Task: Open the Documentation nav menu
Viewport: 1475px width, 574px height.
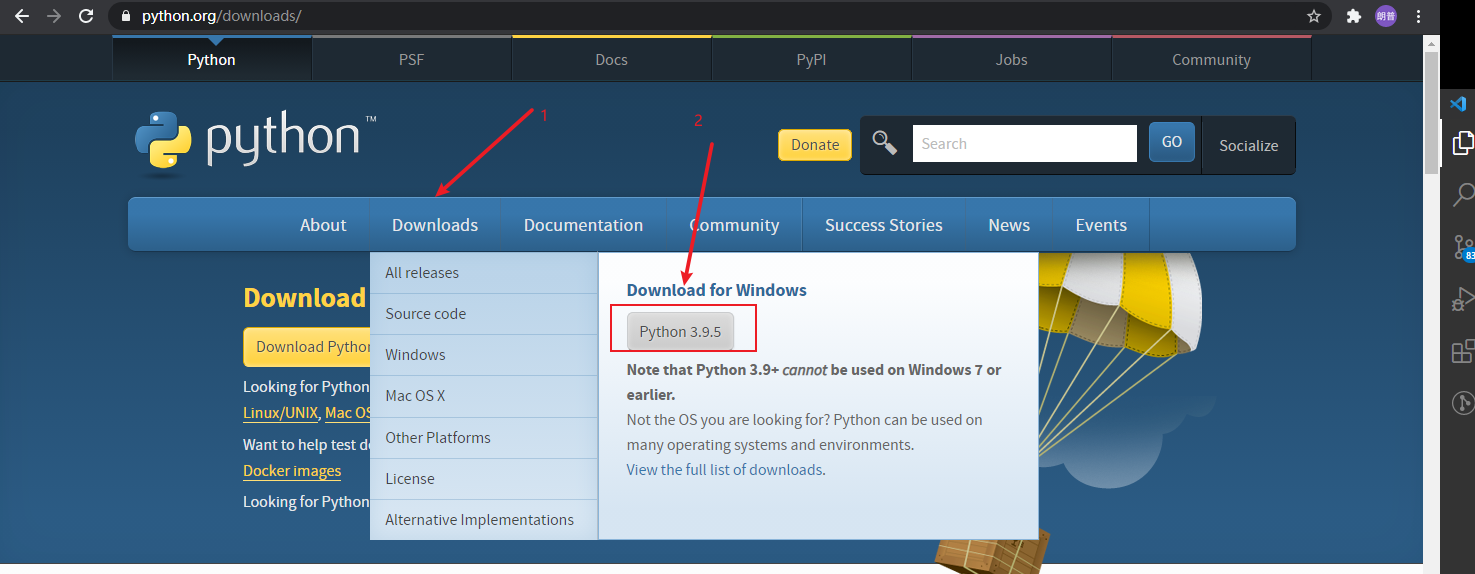Action: (584, 225)
